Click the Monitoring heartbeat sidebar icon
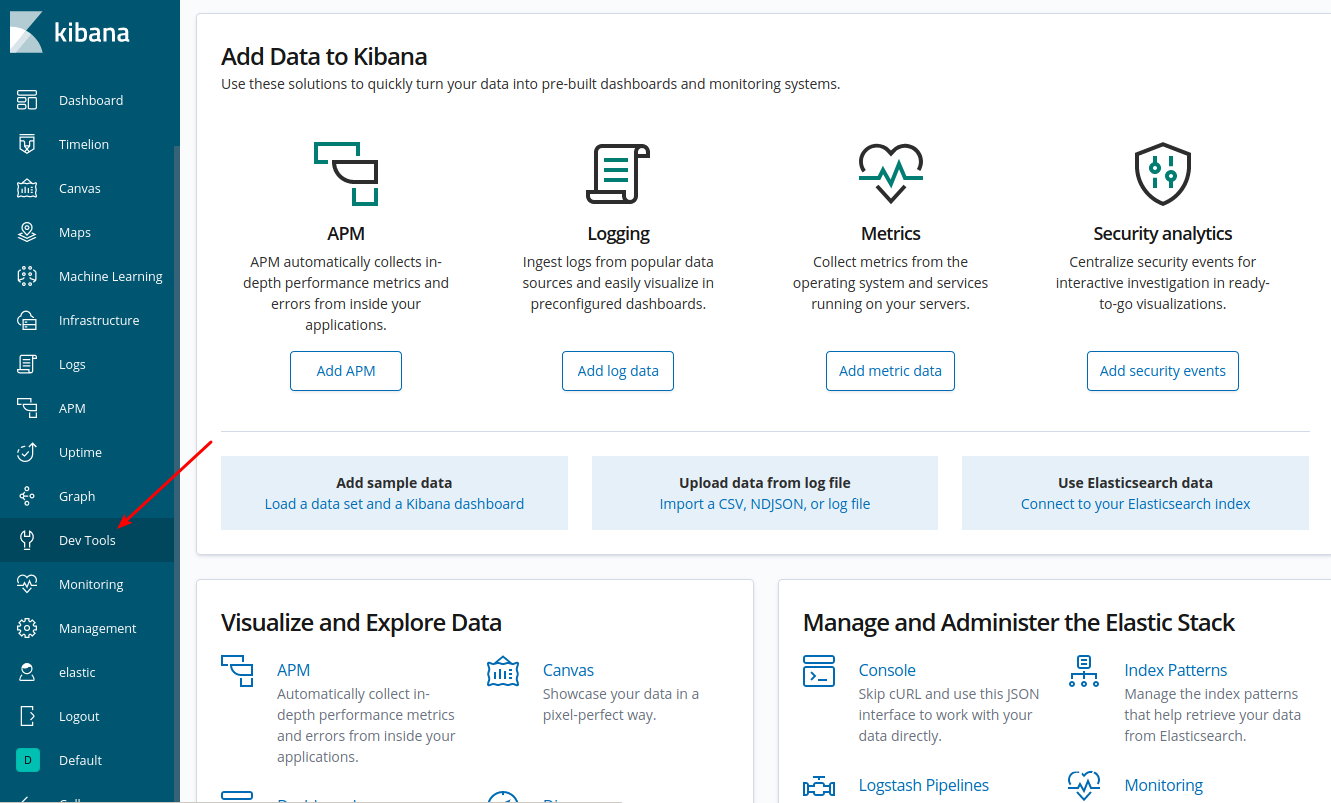 point(27,584)
